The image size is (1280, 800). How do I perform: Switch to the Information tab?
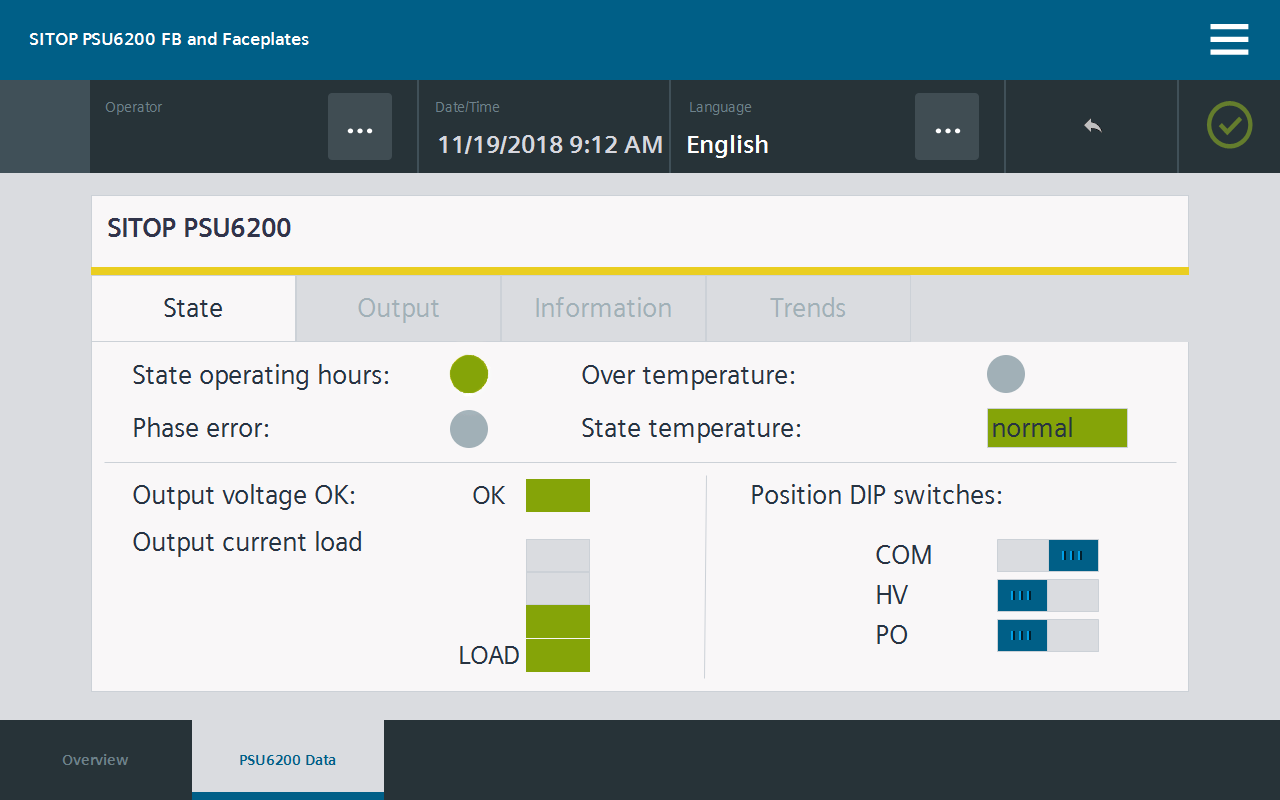click(603, 308)
